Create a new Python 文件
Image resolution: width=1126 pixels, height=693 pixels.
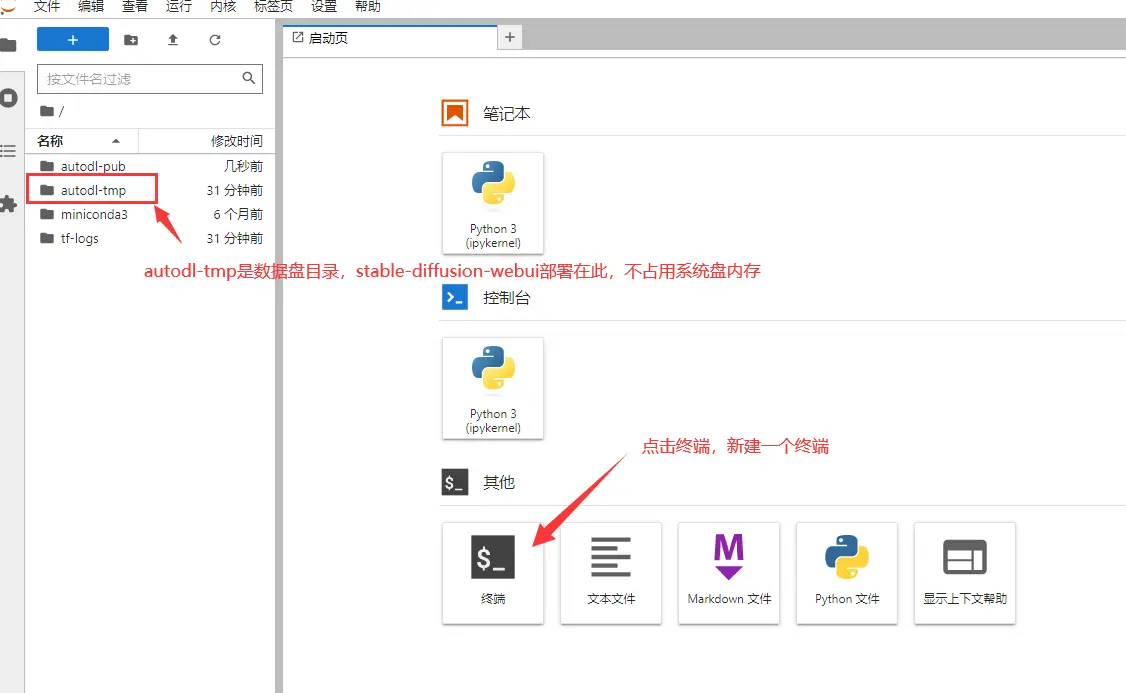coord(846,573)
